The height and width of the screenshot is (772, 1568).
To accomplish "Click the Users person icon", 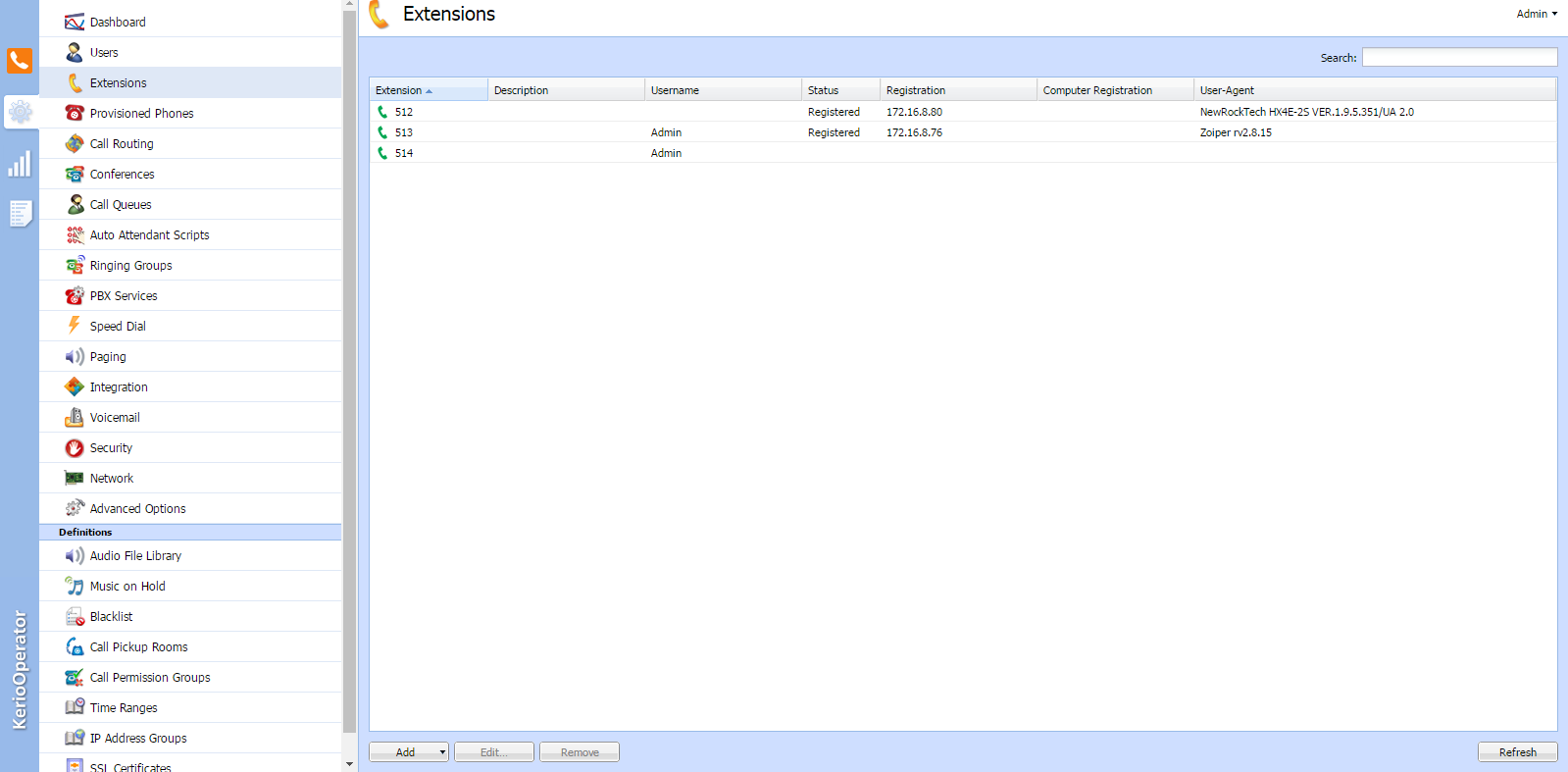I will click(75, 52).
